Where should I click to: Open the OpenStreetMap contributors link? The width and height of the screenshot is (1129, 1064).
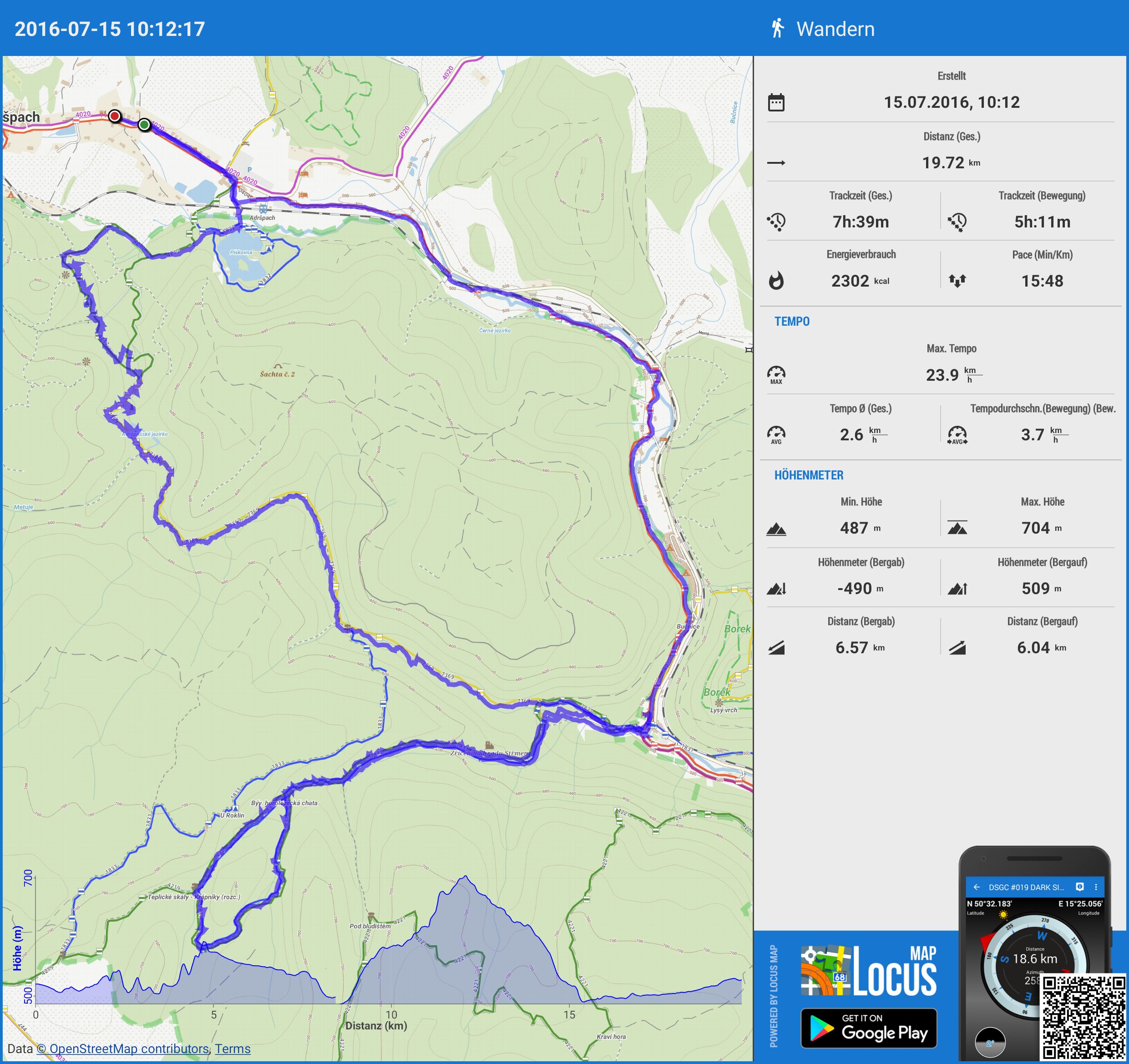123,1049
